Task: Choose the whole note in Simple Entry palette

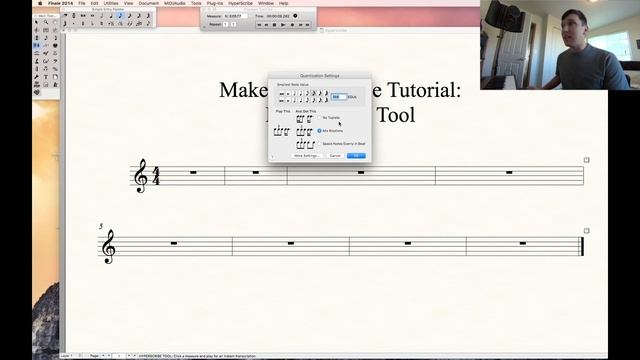Action: click(92, 15)
